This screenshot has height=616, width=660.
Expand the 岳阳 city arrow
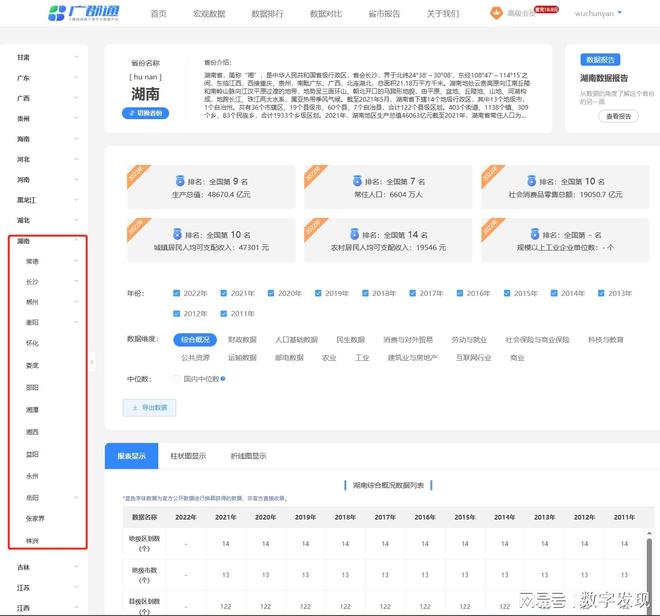click(76, 497)
